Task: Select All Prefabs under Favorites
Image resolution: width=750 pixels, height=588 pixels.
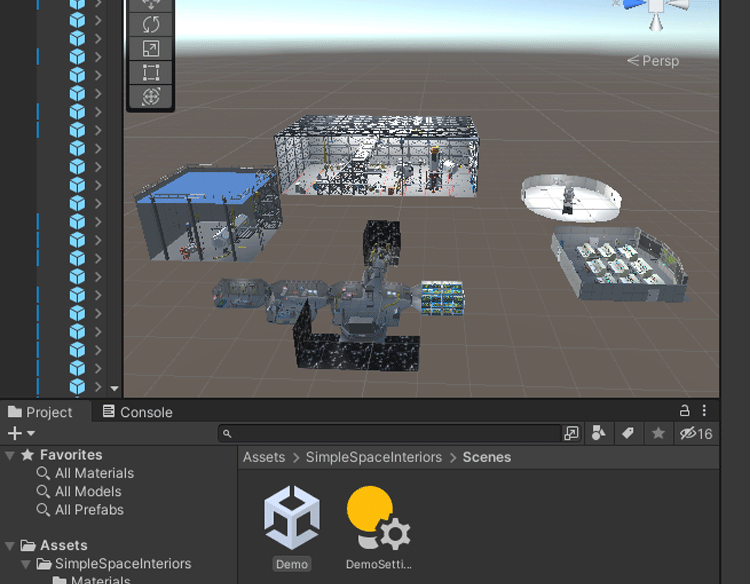Action: click(x=89, y=509)
